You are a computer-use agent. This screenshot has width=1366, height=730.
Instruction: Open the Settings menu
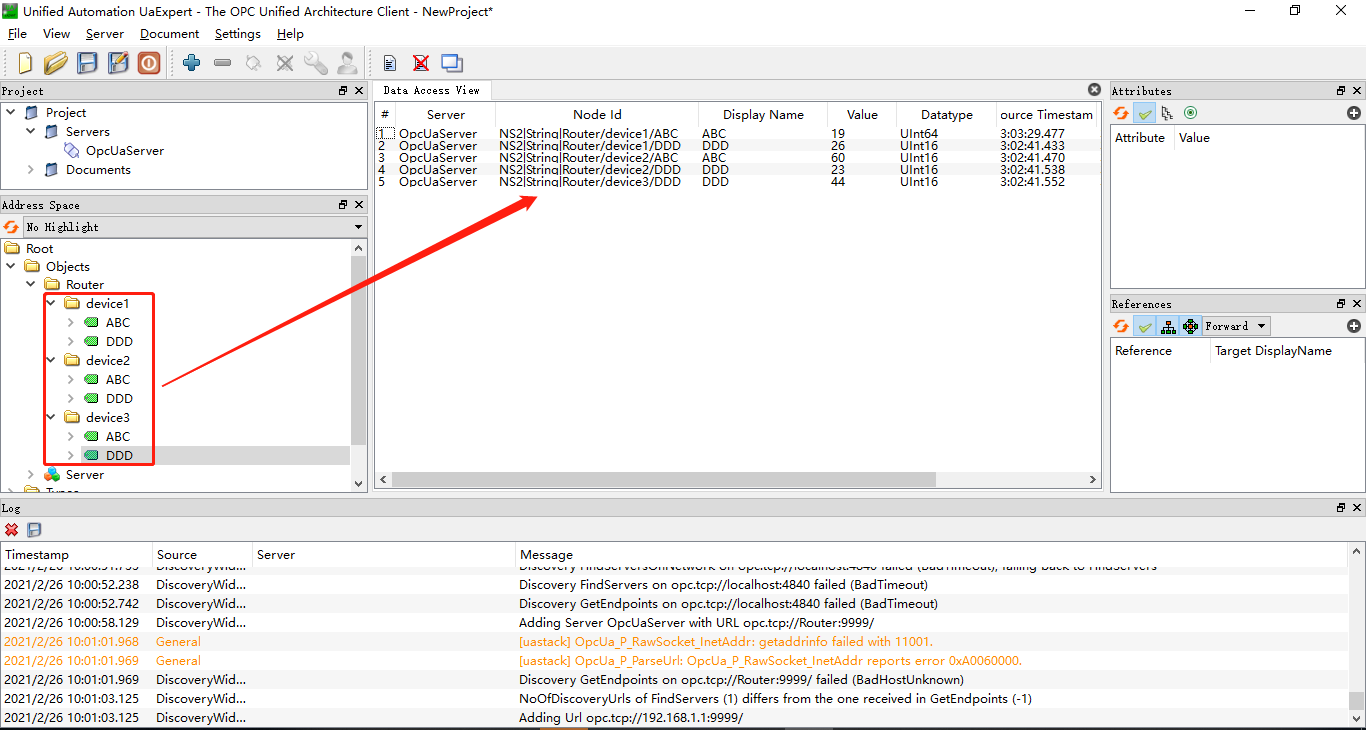tap(237, 34)
